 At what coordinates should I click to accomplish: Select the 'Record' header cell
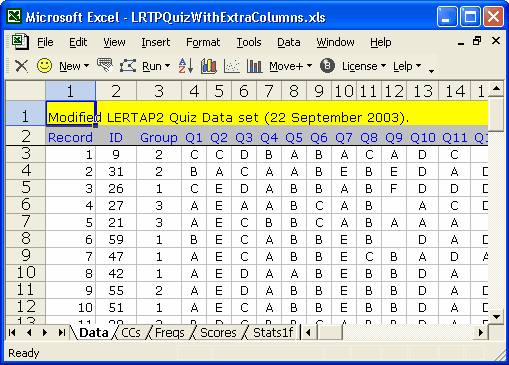(x=71, y=137)
